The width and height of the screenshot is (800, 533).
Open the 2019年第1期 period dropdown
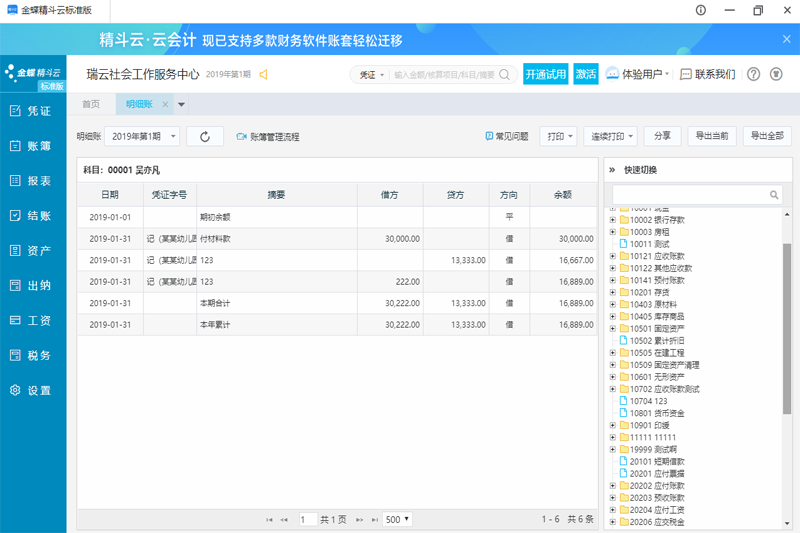click(x=142, y=137)
